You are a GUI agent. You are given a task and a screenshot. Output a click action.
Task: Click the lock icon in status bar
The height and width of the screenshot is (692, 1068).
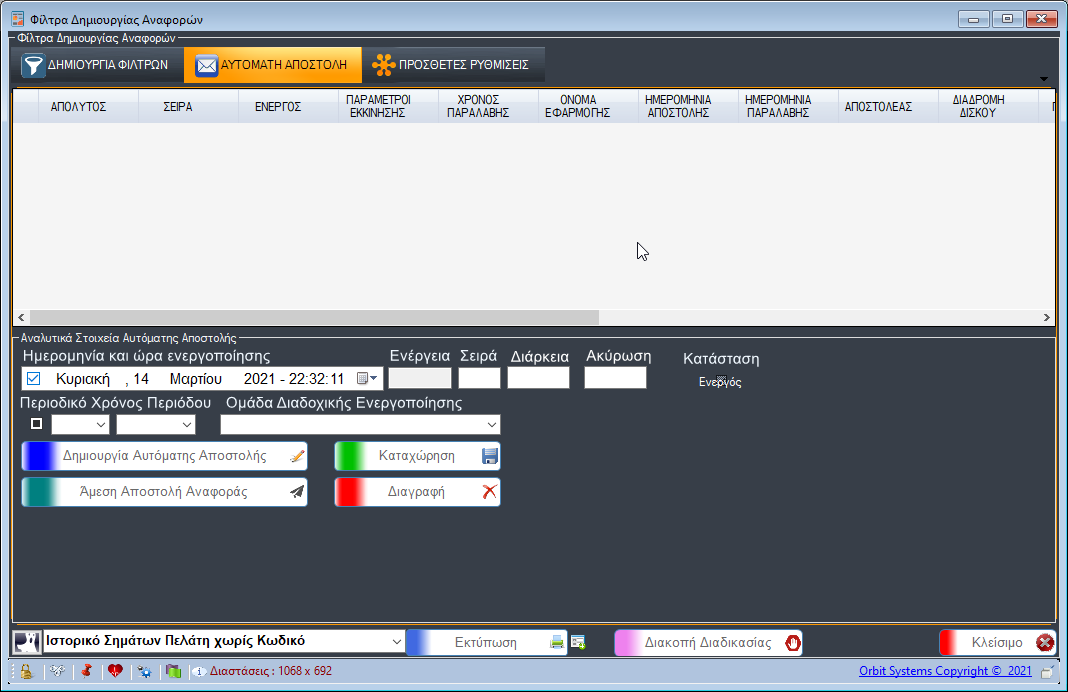click(x=25, y=671)
